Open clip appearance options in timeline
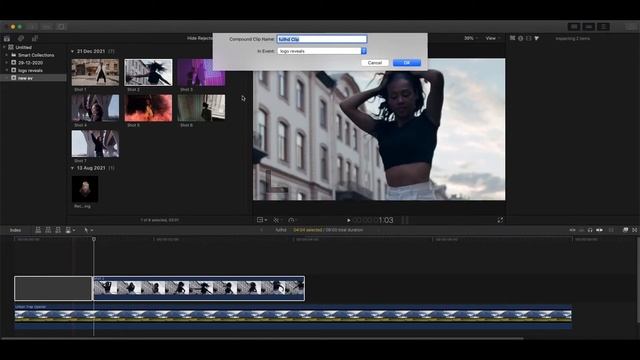This screenshot has width=640, height=360. [x=611, y=230]
